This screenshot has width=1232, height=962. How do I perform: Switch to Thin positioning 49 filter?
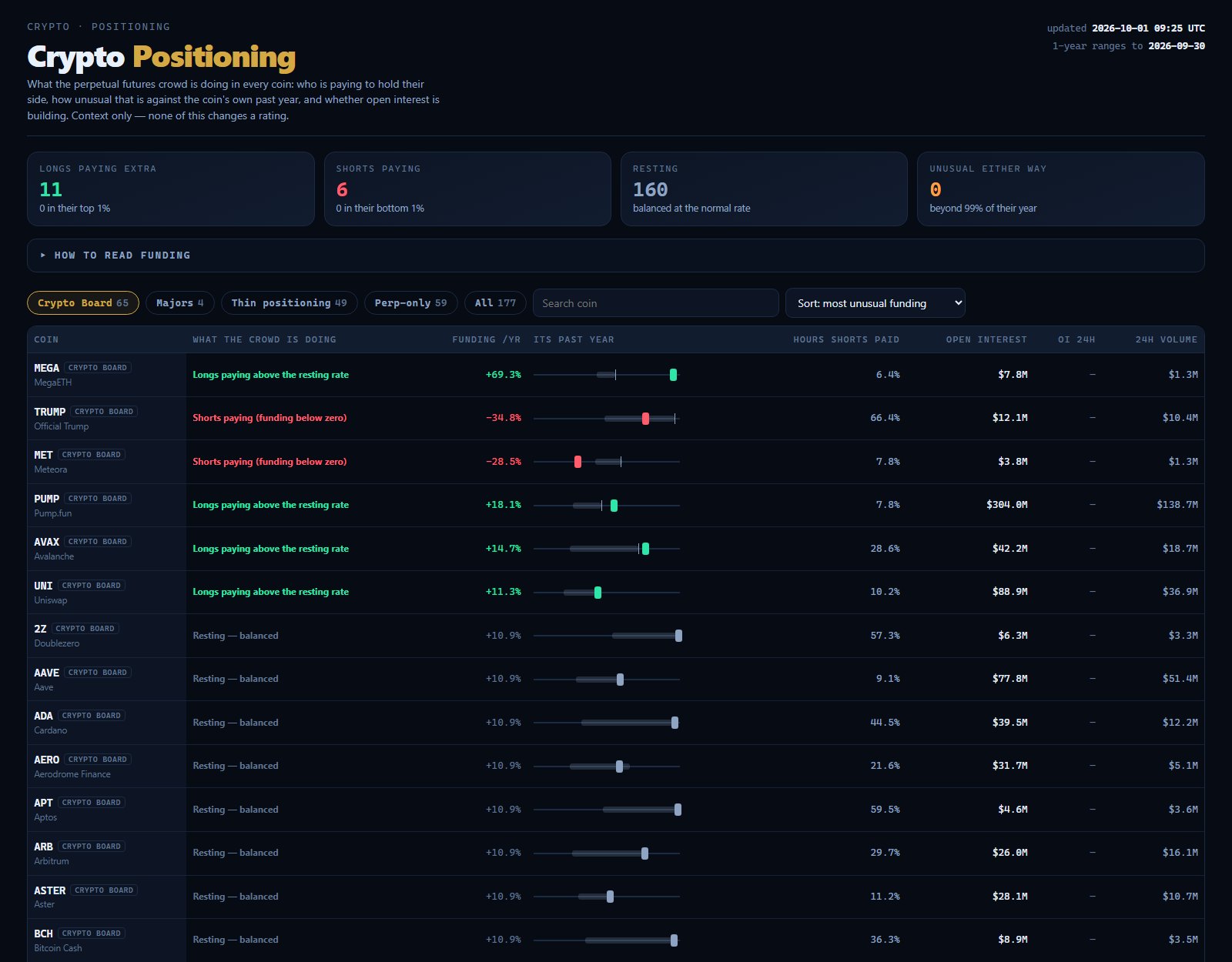pyautogui.click(x=289, y=303)
